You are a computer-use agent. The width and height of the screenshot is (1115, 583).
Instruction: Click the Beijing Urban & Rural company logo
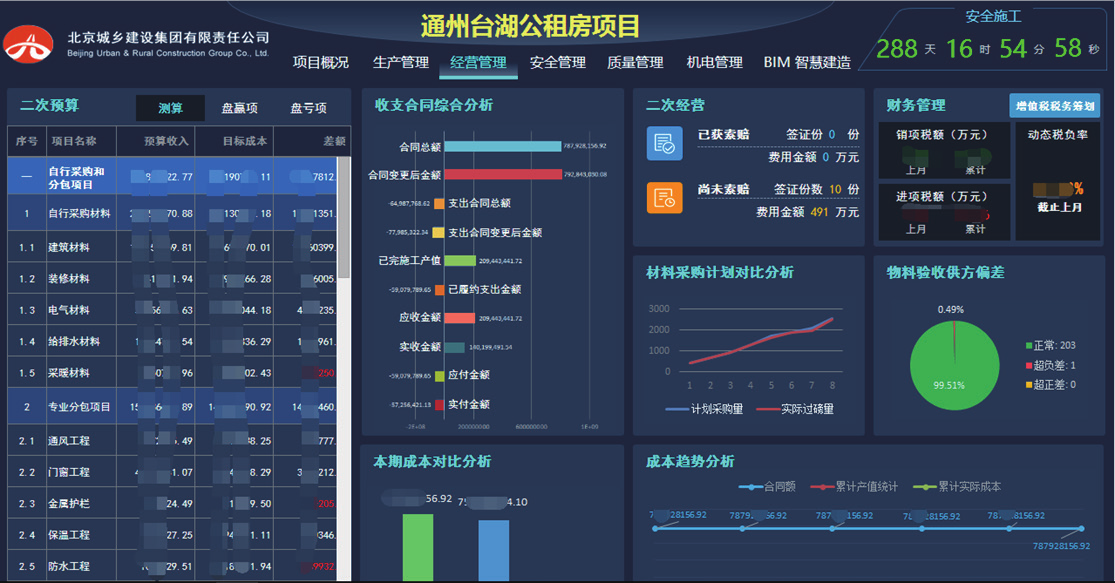pyautogui.click(x=29, y=44)
